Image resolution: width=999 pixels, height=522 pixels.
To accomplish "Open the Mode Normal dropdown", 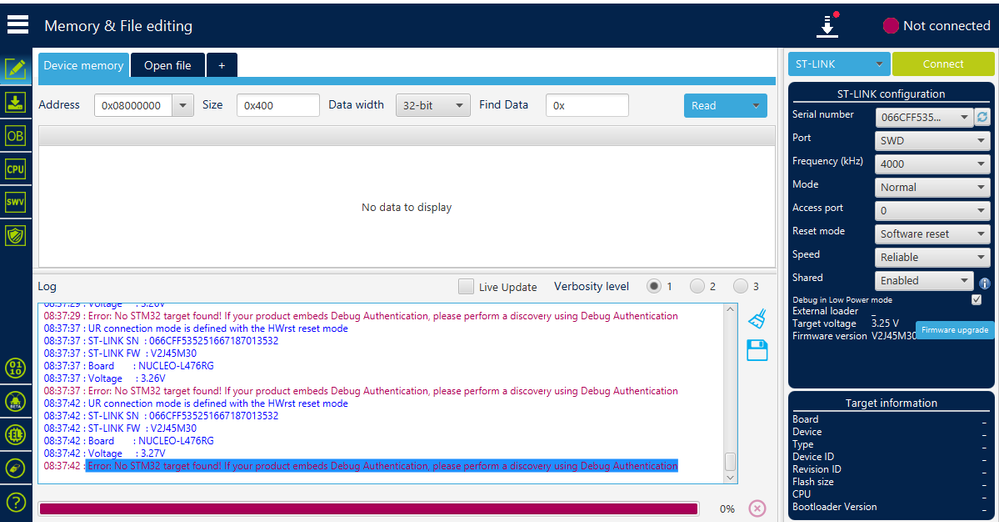I will coord(933,187).
